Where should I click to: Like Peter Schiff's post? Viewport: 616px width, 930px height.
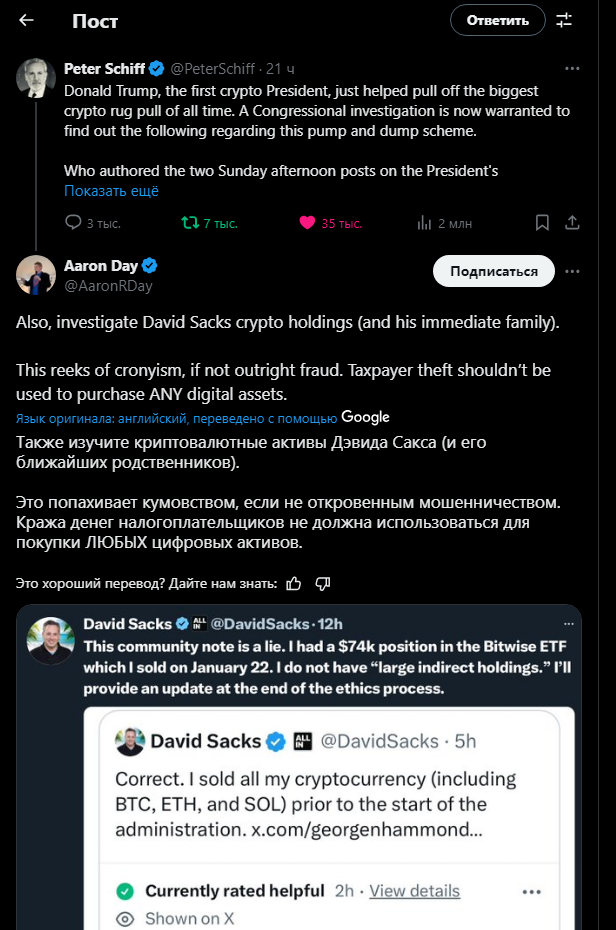(308, 223)
